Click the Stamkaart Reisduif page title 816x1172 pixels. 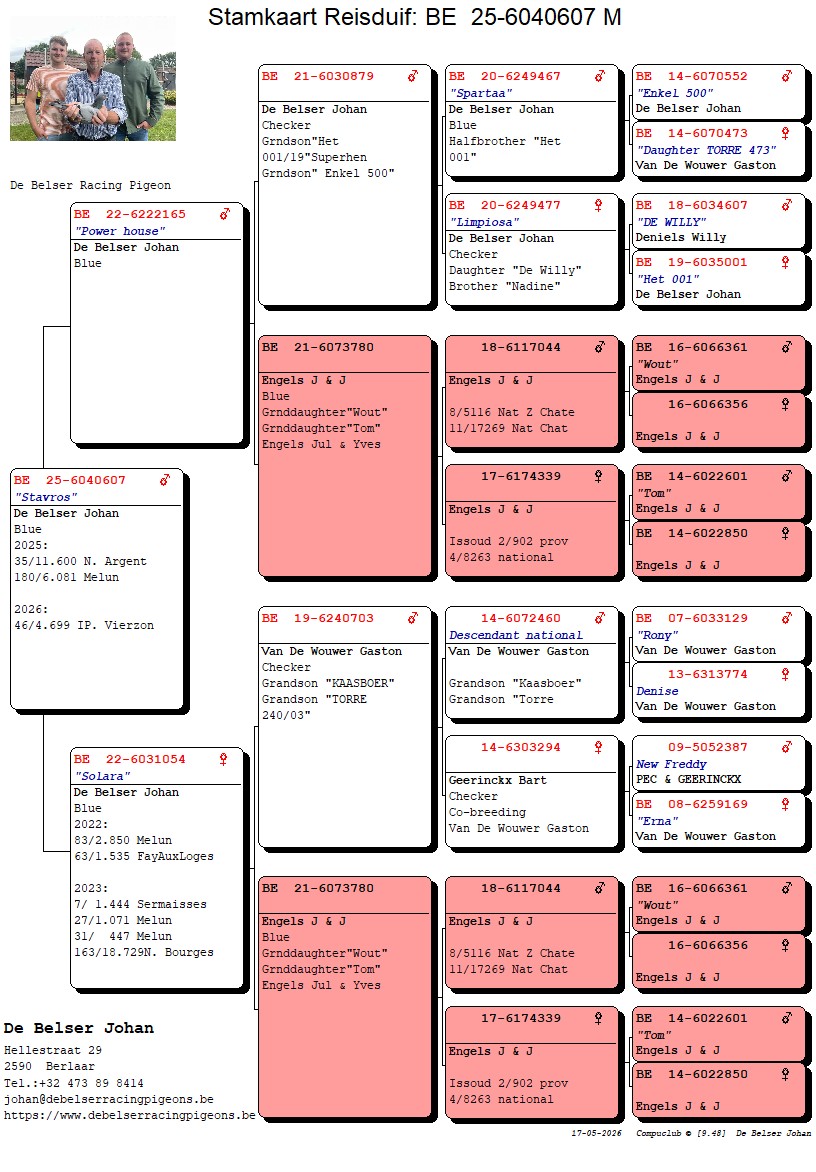pyautogui.click(x=415, y=16)
